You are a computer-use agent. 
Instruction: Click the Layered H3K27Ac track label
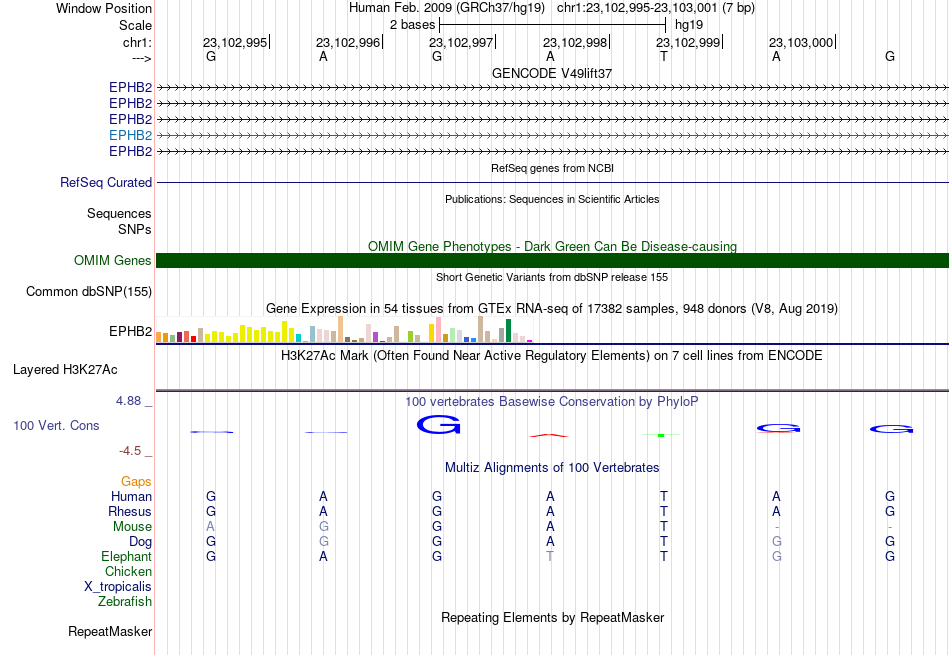(x=65, y=370)
